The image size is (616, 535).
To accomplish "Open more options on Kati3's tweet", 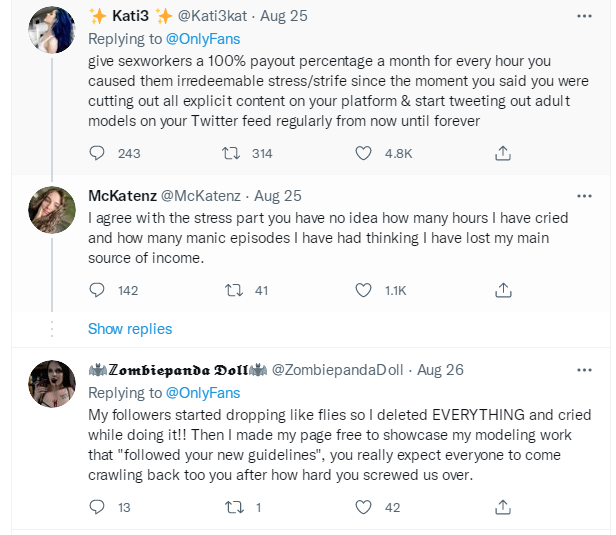I will click(x=583, y=17).
